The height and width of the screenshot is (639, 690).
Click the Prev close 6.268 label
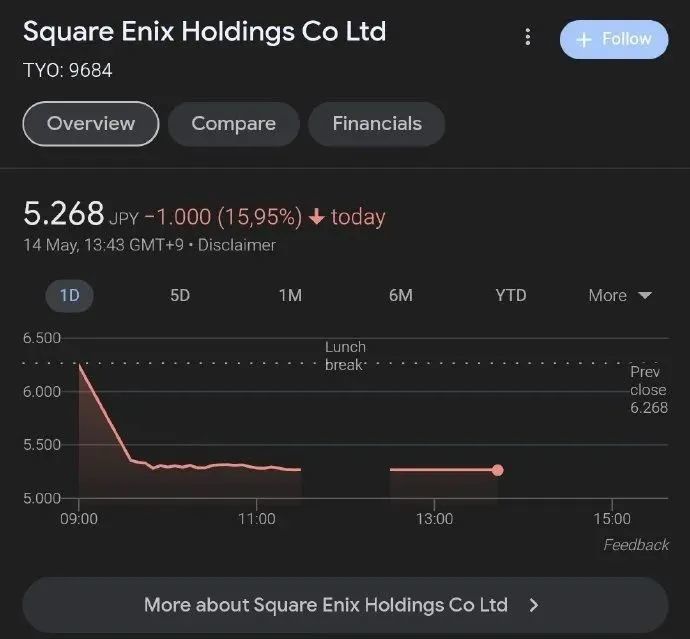(648, 390)
